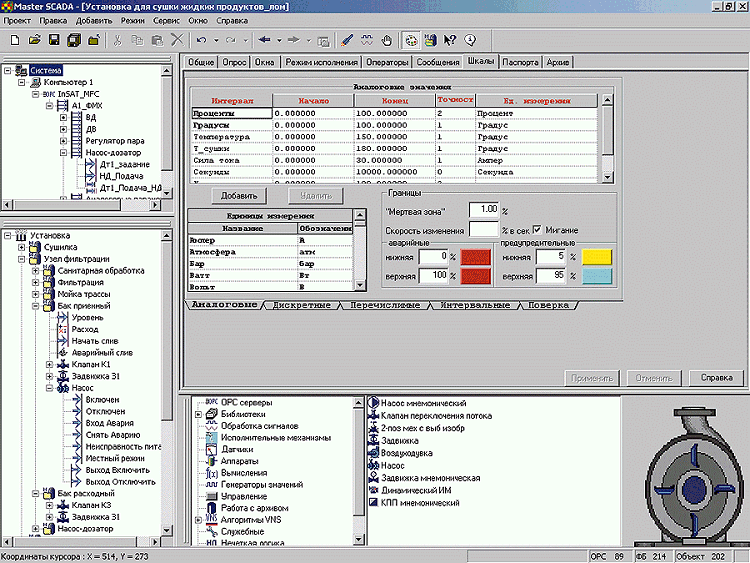Select the Аварийный слив tree item

click(102, 353)
